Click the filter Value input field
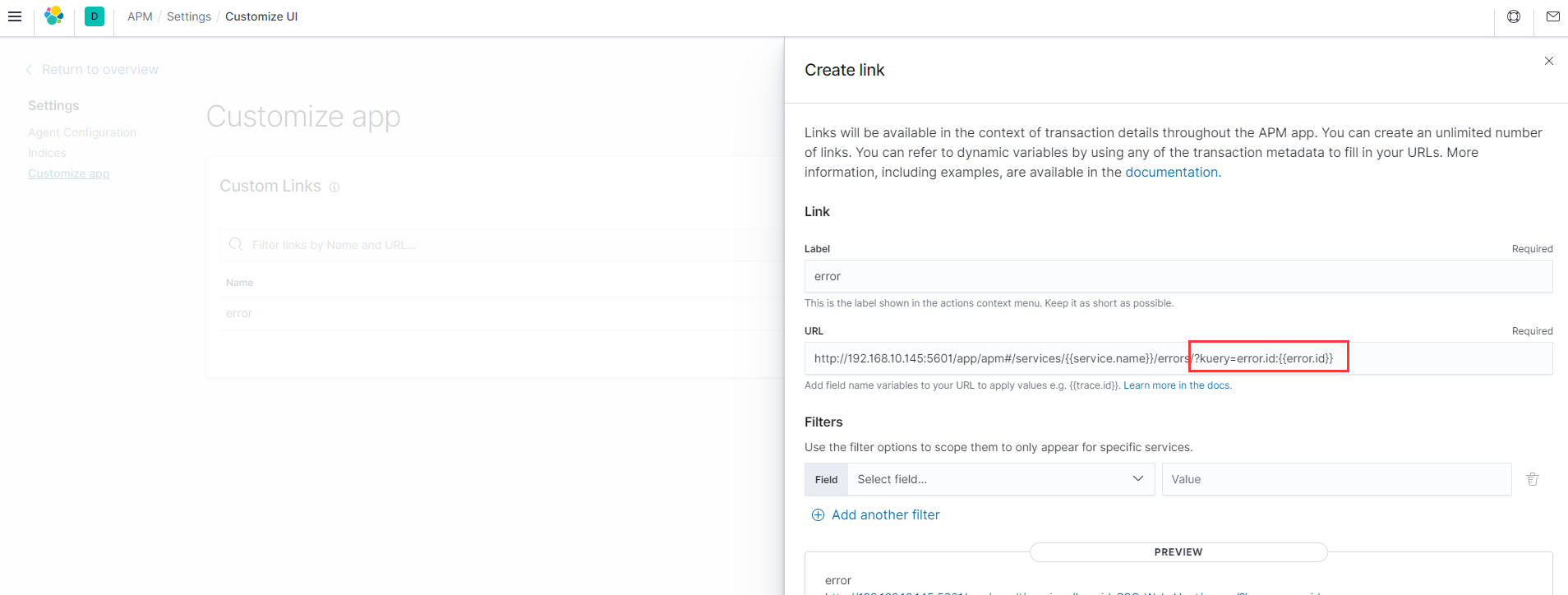This screenshot has height=595, width=1568. click(1335, 479)
